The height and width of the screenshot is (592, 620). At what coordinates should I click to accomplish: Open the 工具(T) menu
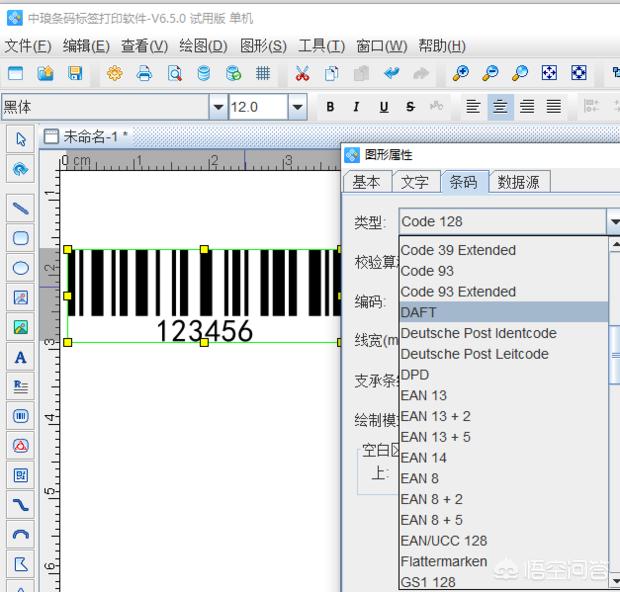[x=321, y=46]
